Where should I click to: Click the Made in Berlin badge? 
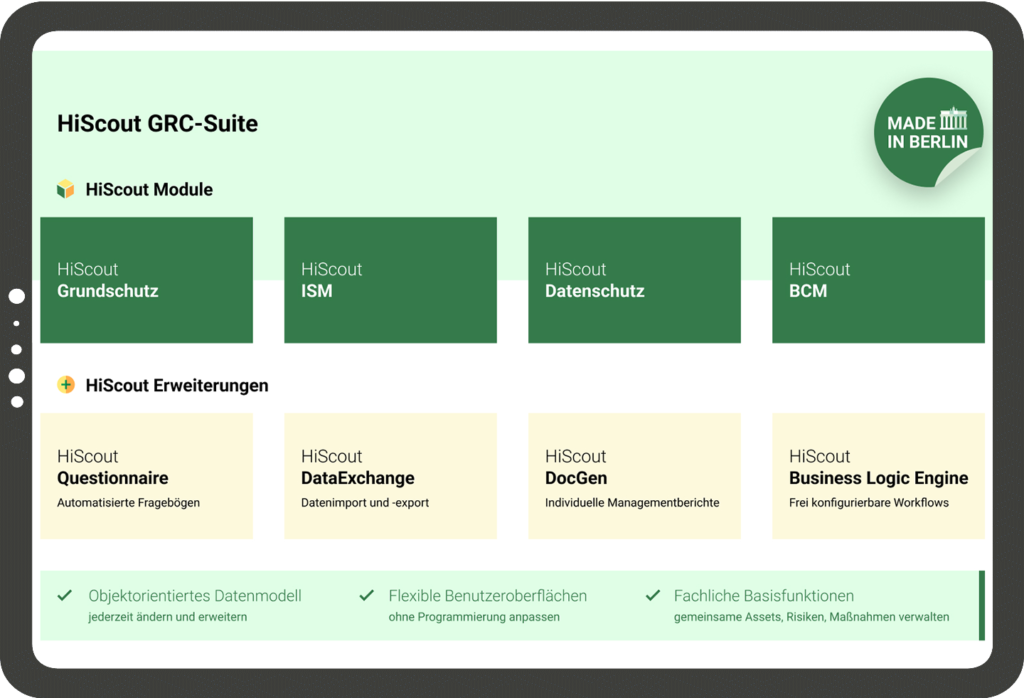point(928,133)
